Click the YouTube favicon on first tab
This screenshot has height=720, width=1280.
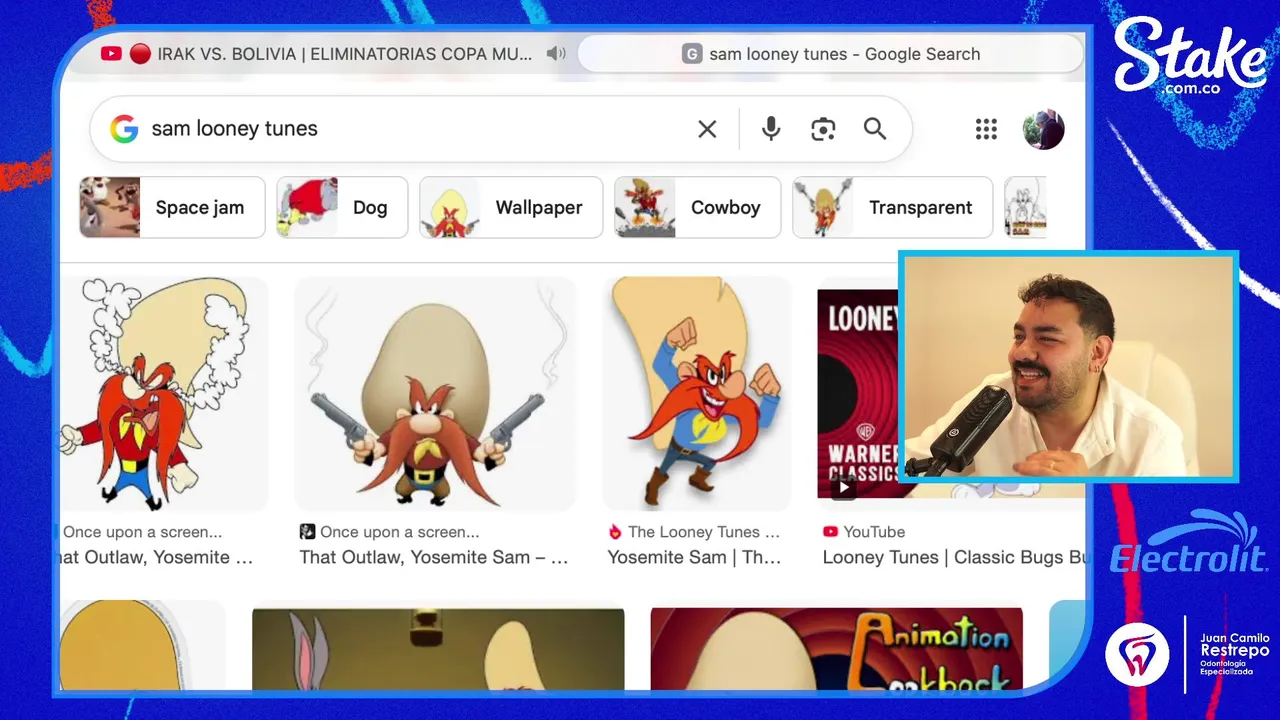coord(111,54)
